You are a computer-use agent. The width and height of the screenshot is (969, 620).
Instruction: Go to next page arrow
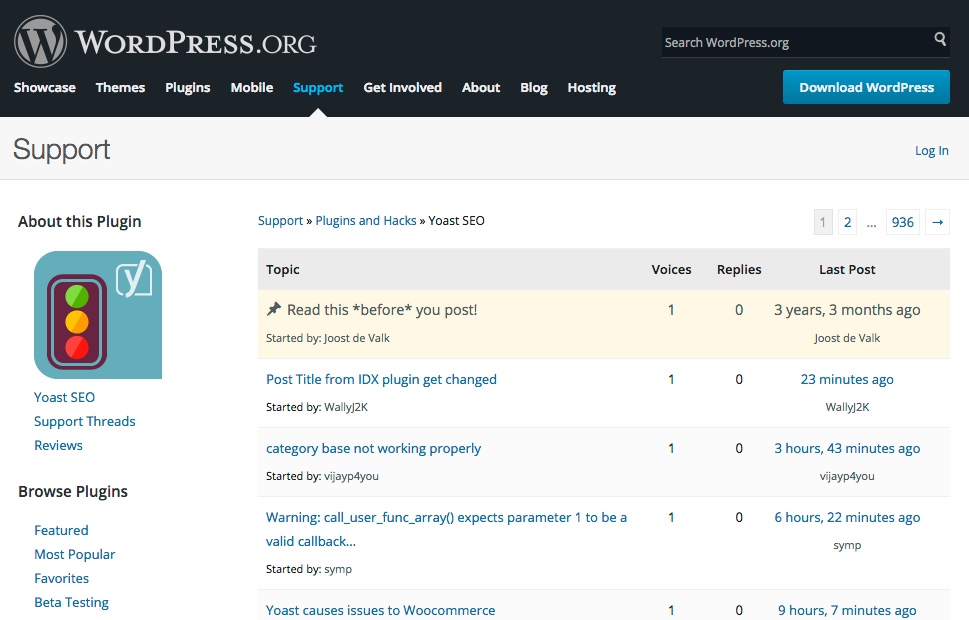point(937,222)
